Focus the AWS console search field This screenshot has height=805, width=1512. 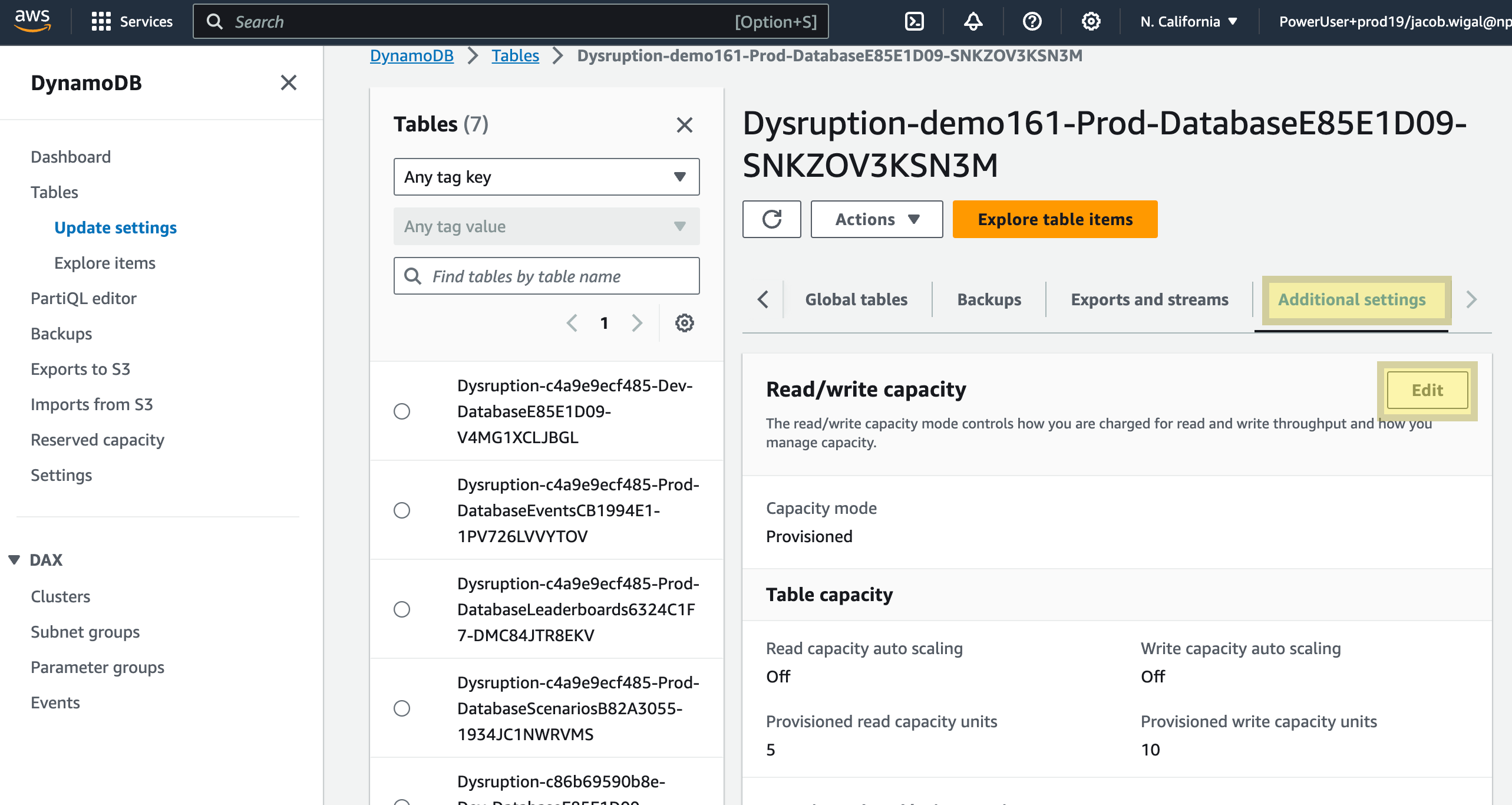pyautogui.click(x=511, y=22)
